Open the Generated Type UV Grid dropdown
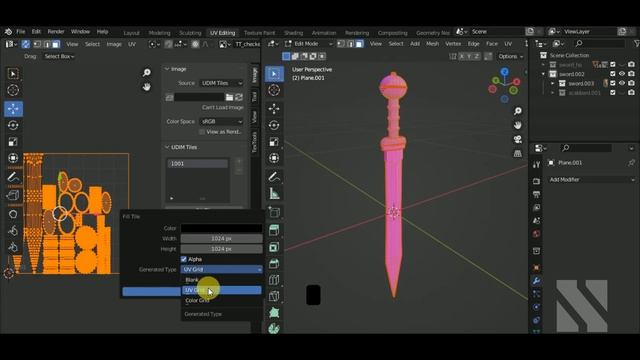Image resolution: width=640 pixels, height=360 pixels. click(x=222, y=269)
